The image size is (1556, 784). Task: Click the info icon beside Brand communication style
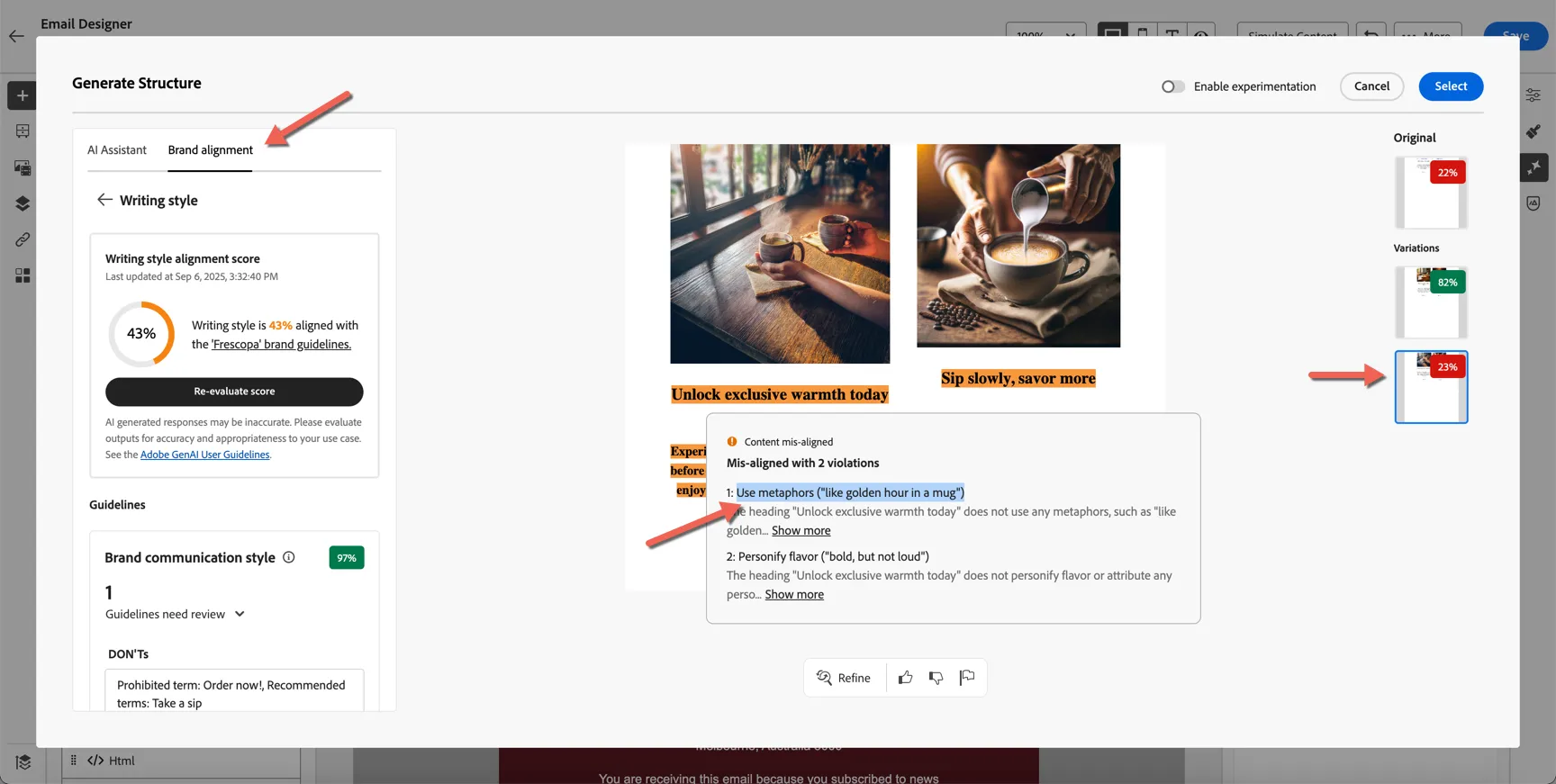(289, 557)
